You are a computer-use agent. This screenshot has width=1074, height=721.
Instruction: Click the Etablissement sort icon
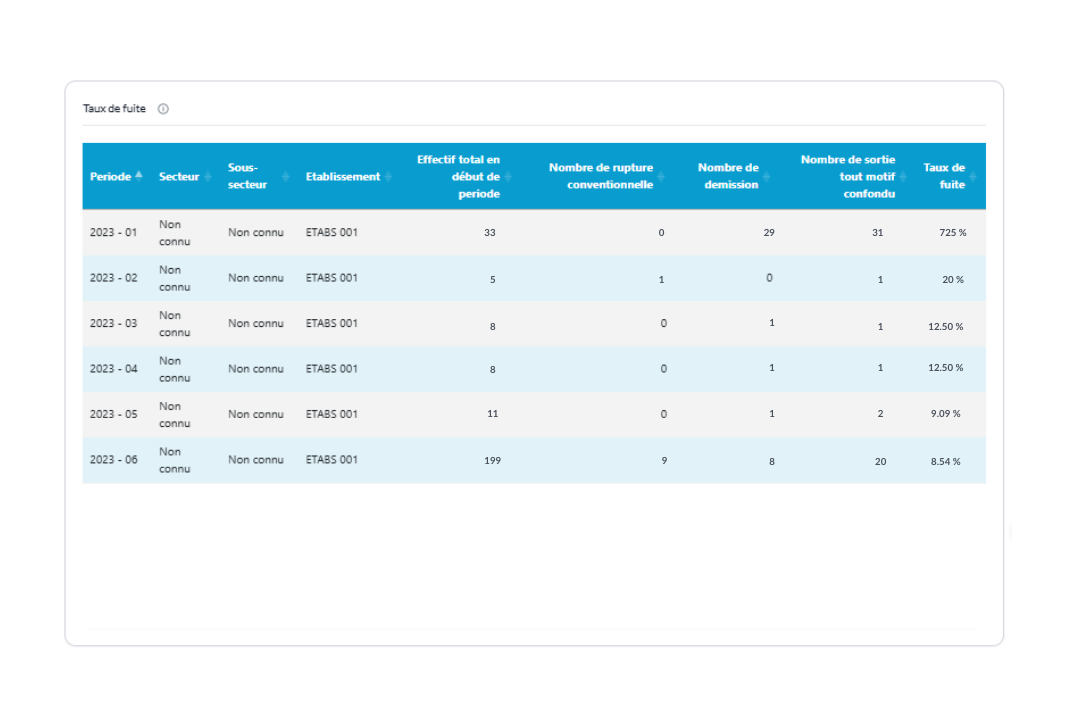click(387, 176)
